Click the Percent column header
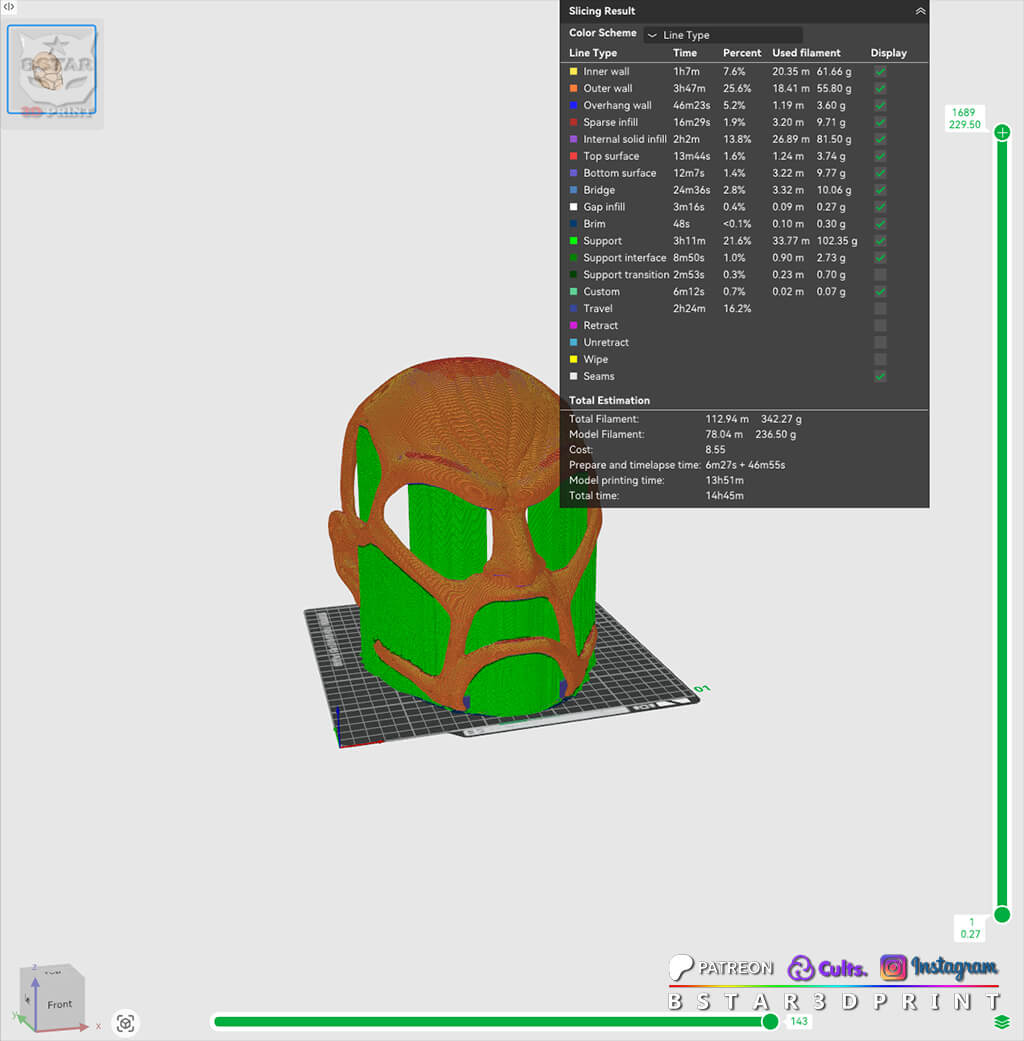Viewport: 1024px width, 1041px height. (742, 52)
